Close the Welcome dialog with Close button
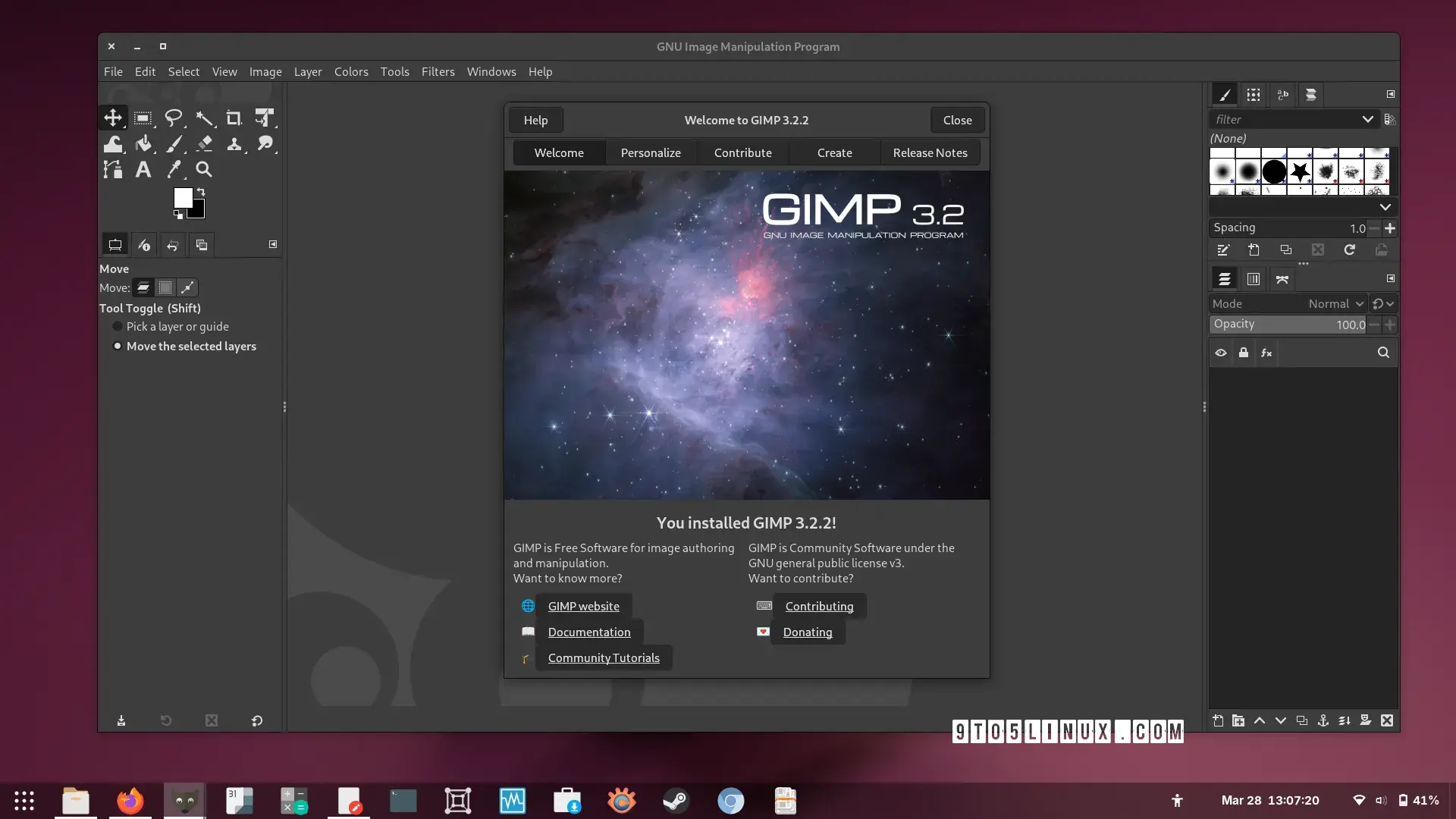This screenshot has height=819, width=1456. click(957, 121)
